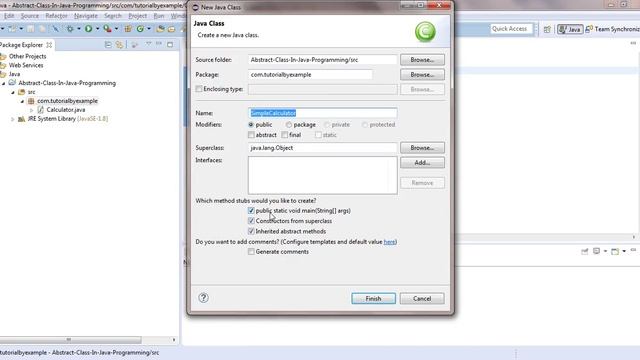This screenshot has height=360, width=640.
Task: Enable the Generate comments checkbox
Action: (251, 251)
